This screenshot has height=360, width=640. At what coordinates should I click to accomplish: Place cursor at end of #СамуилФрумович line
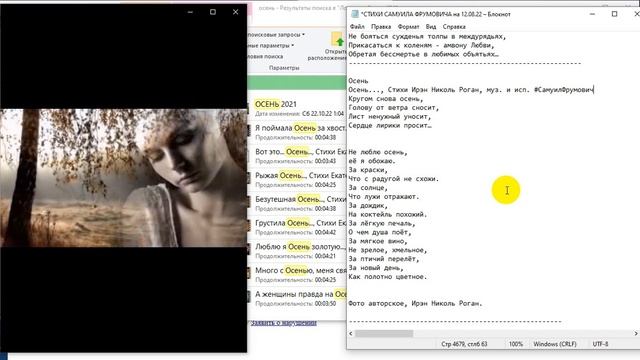pos(593,90)
